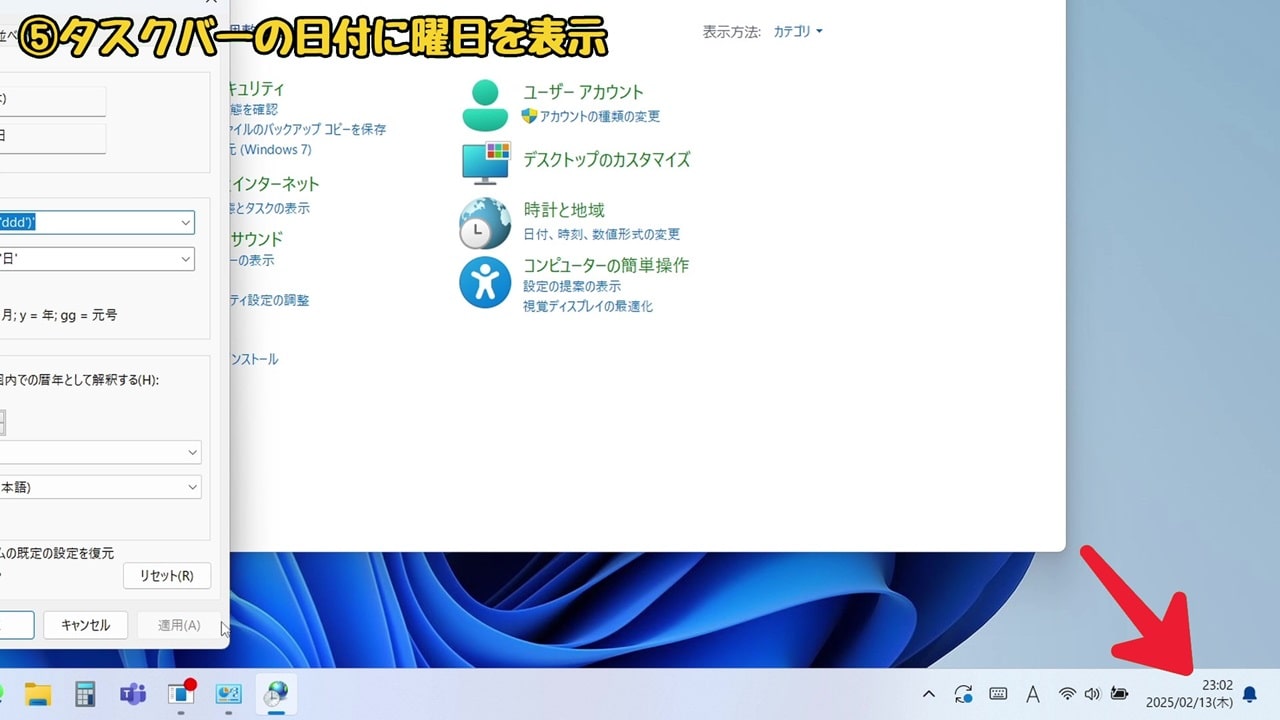Click the battery status tray icon

point(1120,694)
